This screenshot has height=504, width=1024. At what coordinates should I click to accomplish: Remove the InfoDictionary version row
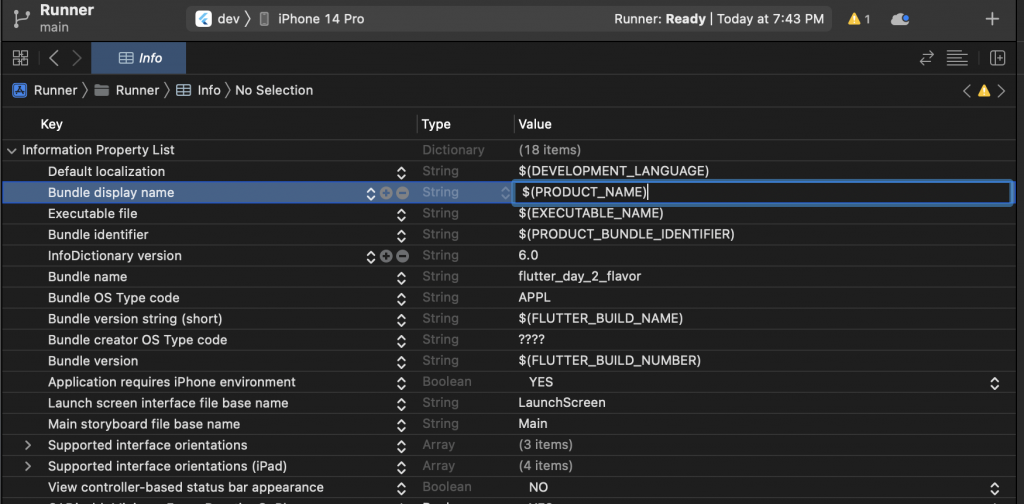pyautogui.click(x=402, y=257)
